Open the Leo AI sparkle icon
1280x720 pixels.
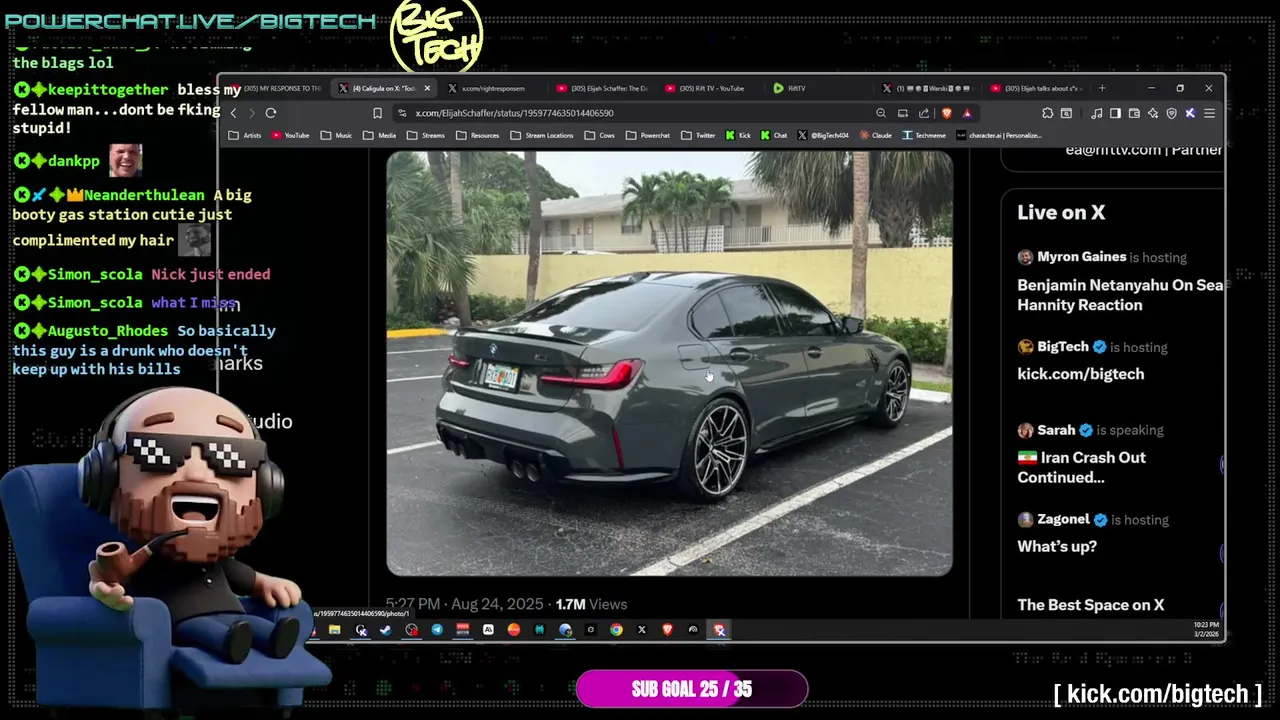[x=1153, y=113]
